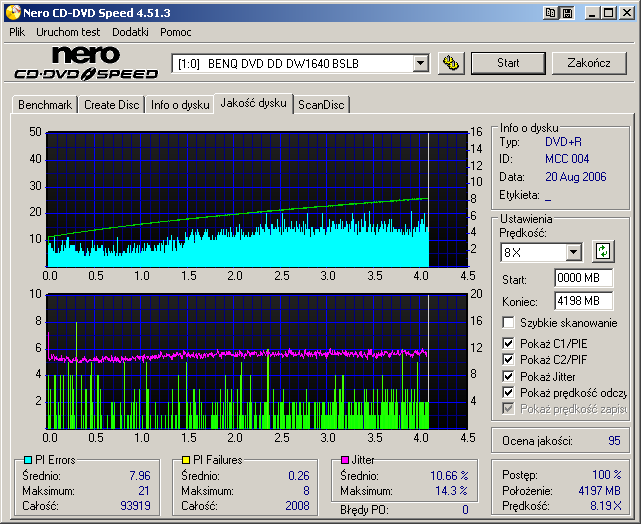This screenshot has height=524, width=641.
Task: Close the Nero CD-DVD Speed window
Action: pyautogui.click(x=626, y=13)
